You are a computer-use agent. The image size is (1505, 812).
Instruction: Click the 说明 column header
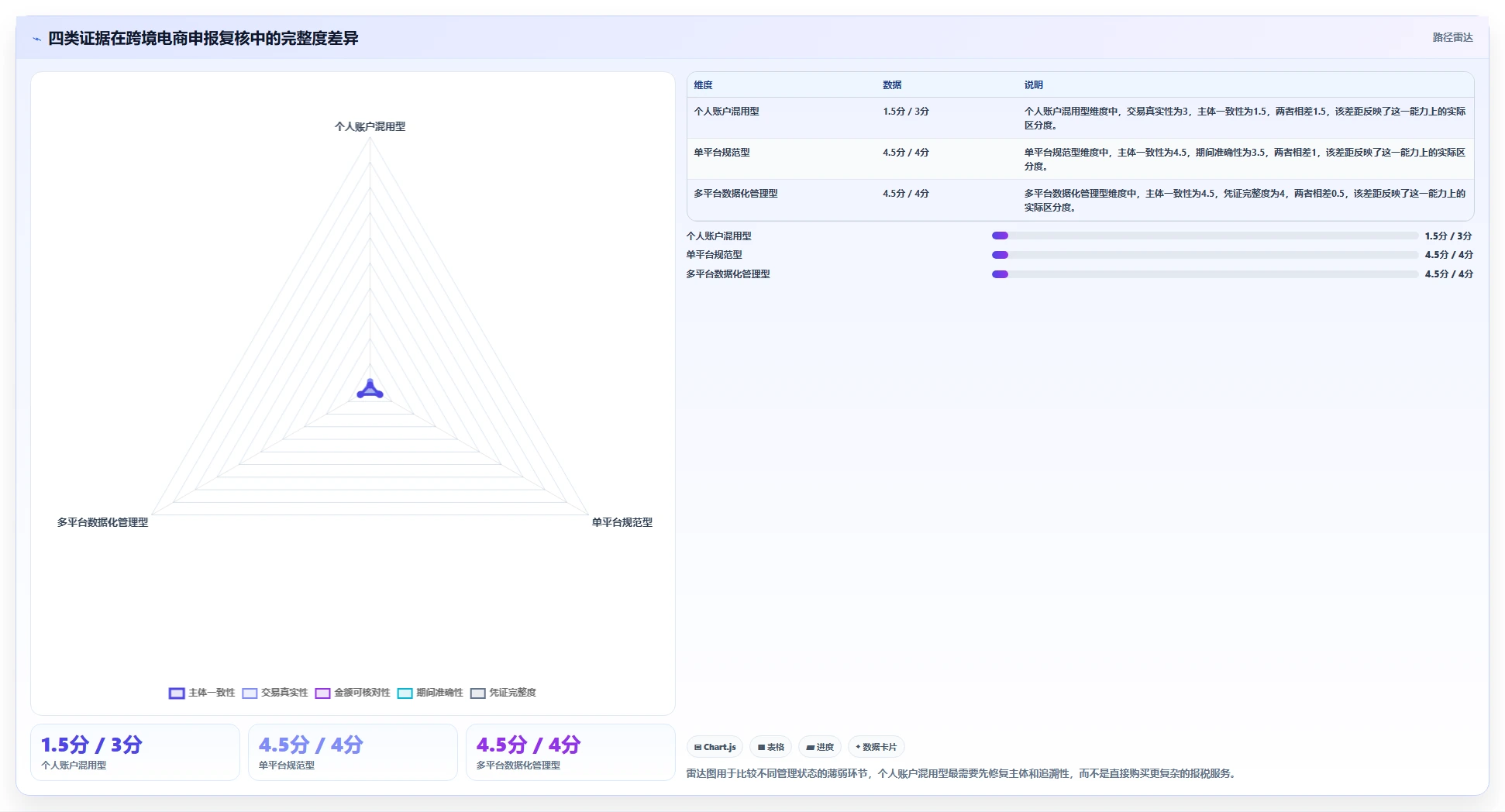tap(1034, 85)
